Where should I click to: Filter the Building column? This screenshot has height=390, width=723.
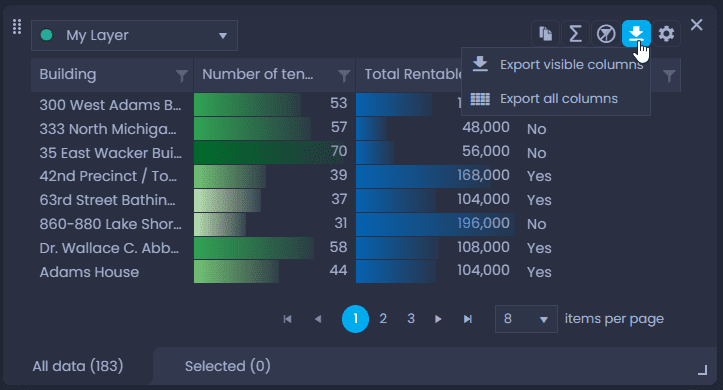182,75
